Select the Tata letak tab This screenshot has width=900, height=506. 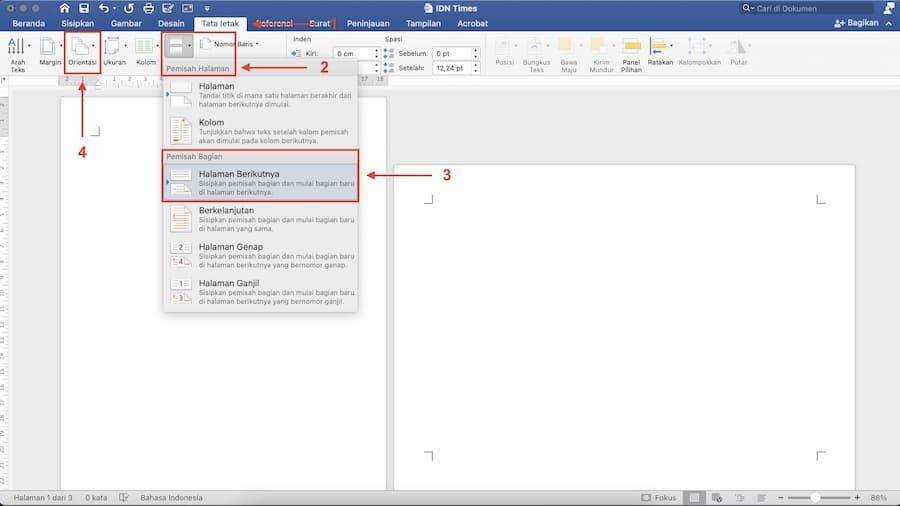pyautogui.click(x=220, y=24)
